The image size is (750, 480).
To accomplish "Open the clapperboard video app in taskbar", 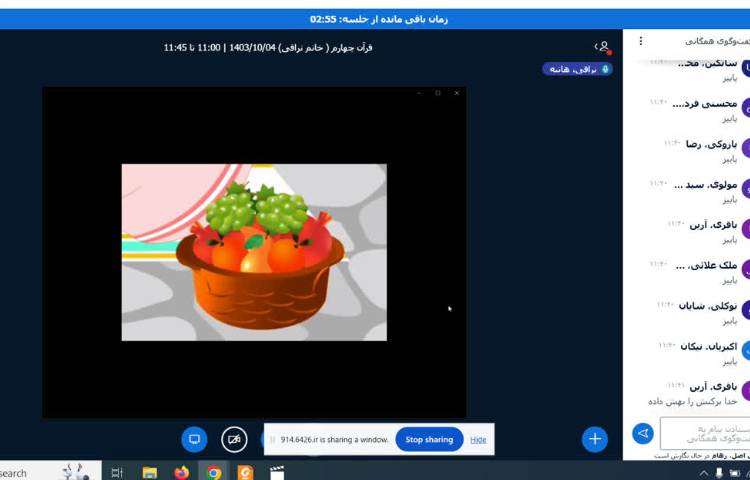I will pos(277,473).
